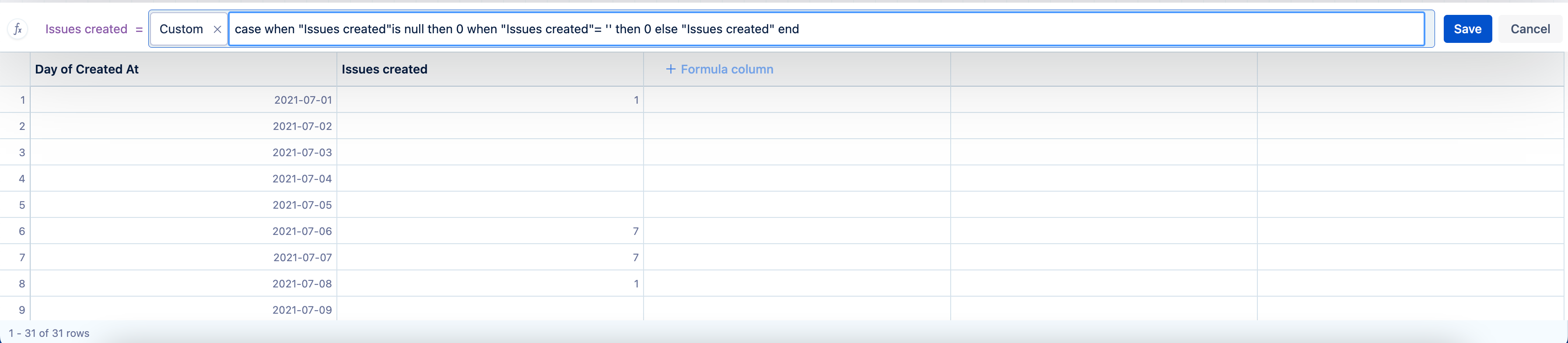The width and height of the screenshot is (1568, 343).
Task: Select the Day of Created At column header
Action: [183, 69]
